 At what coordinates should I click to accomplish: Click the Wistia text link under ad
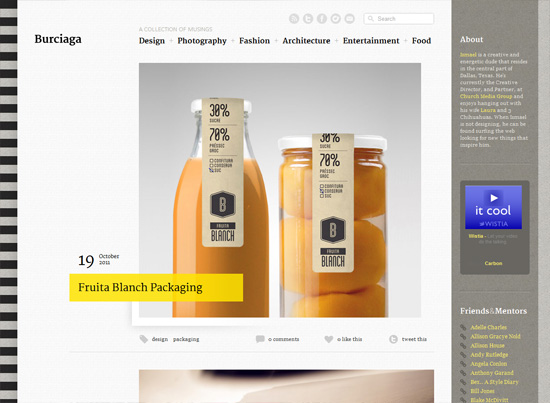click(476, 236)
